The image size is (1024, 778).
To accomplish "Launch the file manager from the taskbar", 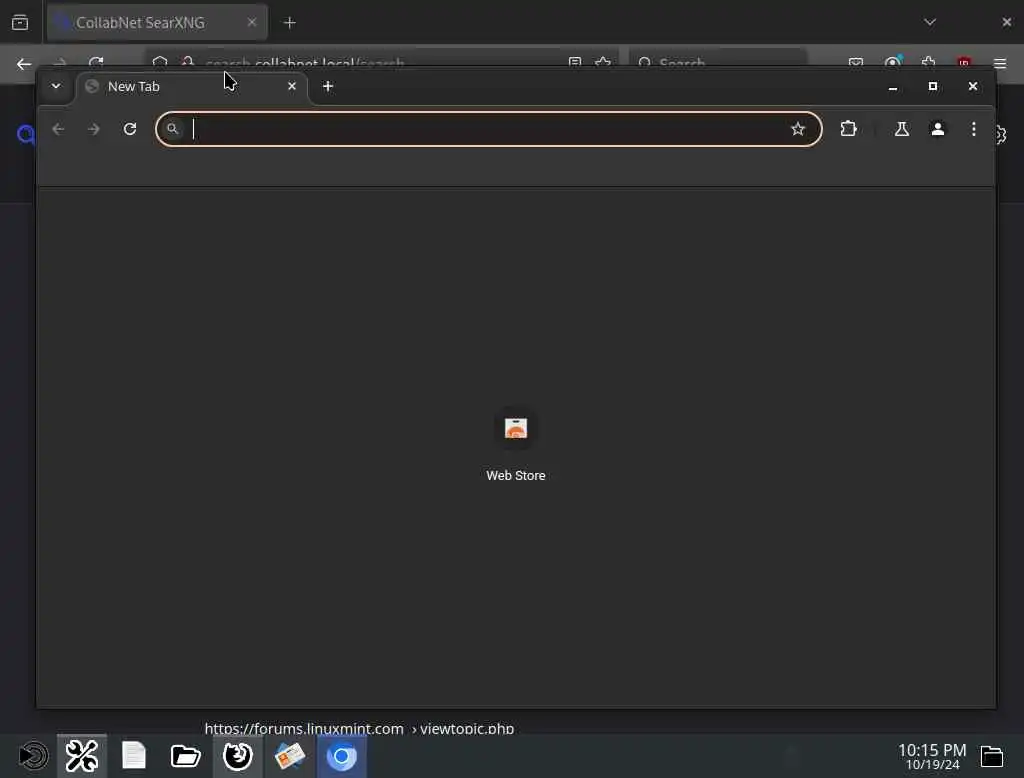I will tap(185, 756).
